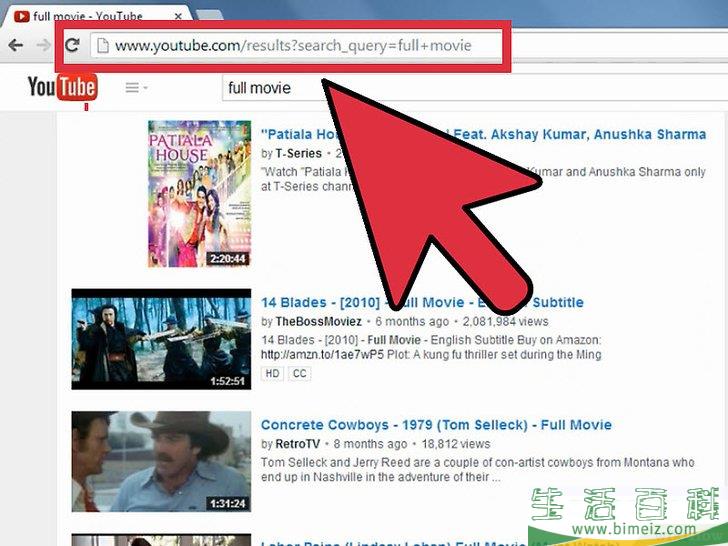Click the 2:20:44 duration badge
This screenshot has height=546, width=728.
coord(228,259)
